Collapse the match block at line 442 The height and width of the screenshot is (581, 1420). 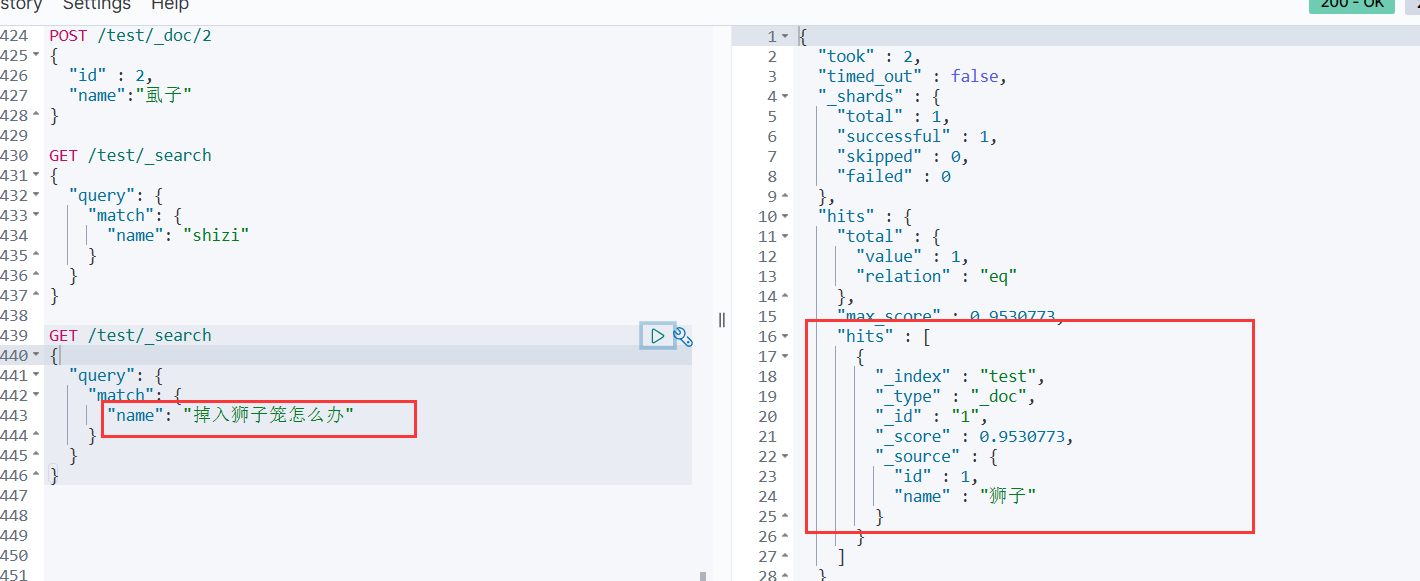37,396
